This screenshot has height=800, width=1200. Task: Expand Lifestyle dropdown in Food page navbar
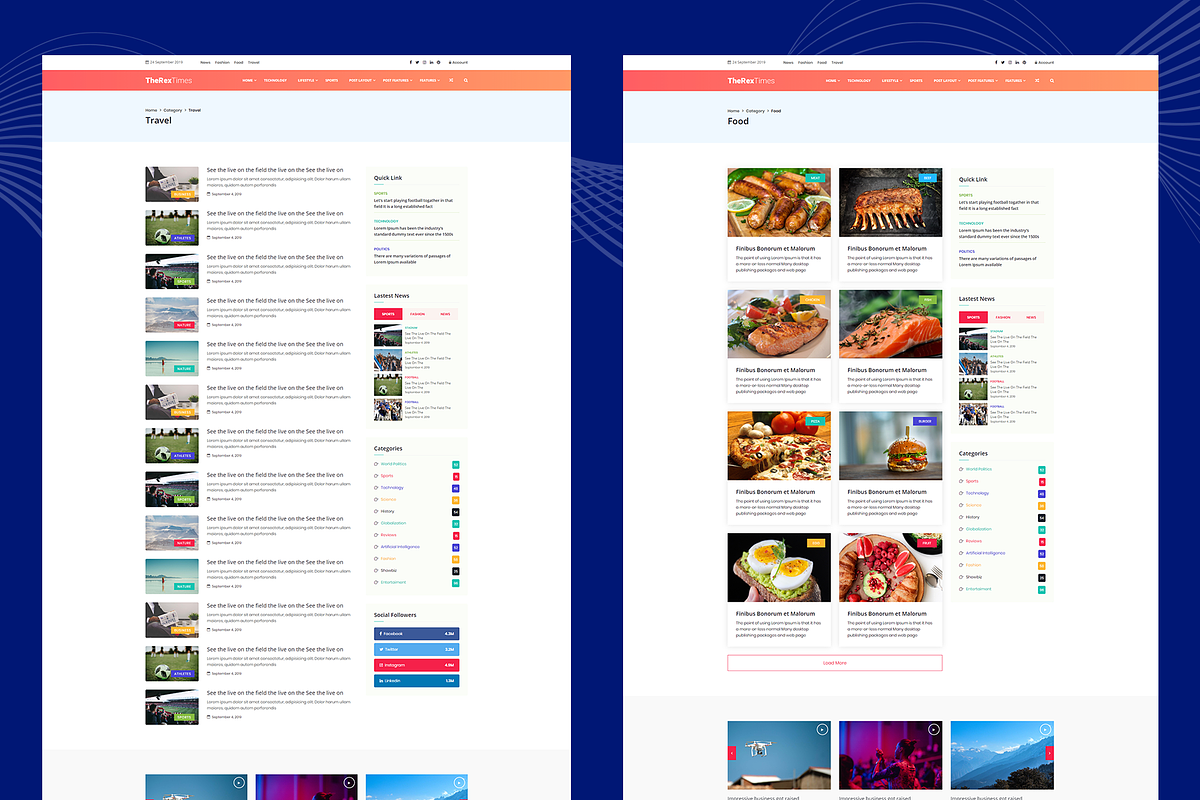(891, 80)
